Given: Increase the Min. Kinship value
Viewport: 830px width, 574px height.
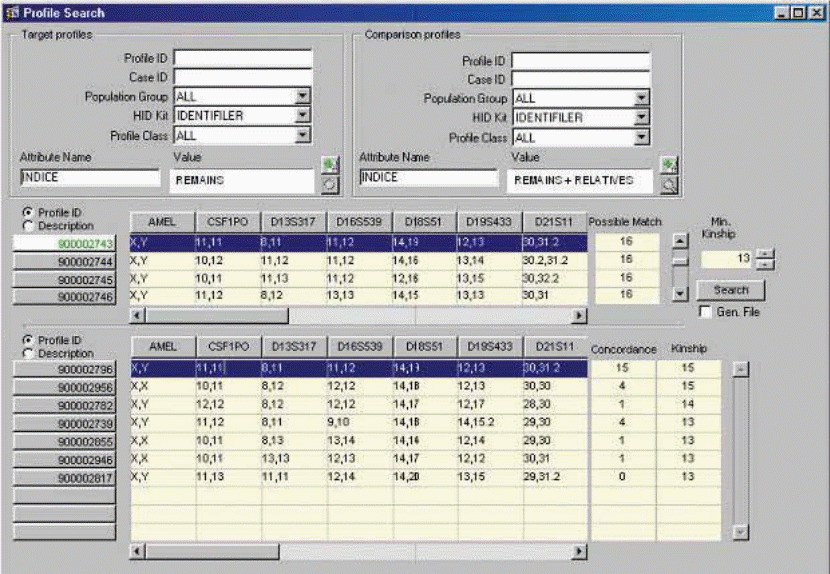Looking at the screenshot, I should click(765, 253).
